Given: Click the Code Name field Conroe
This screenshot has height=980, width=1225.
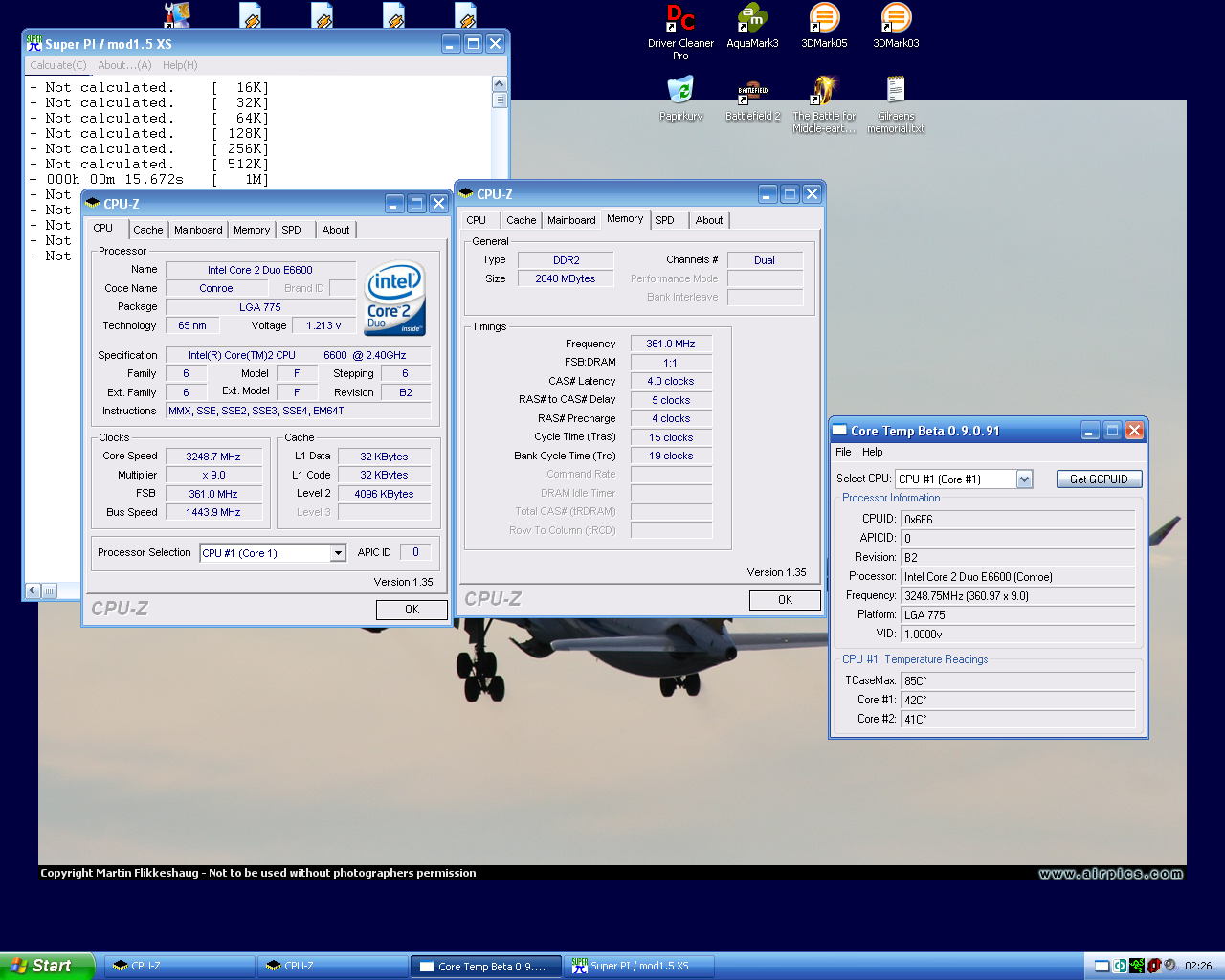Looking at the screenshot, I should click(x=216, y=288).
